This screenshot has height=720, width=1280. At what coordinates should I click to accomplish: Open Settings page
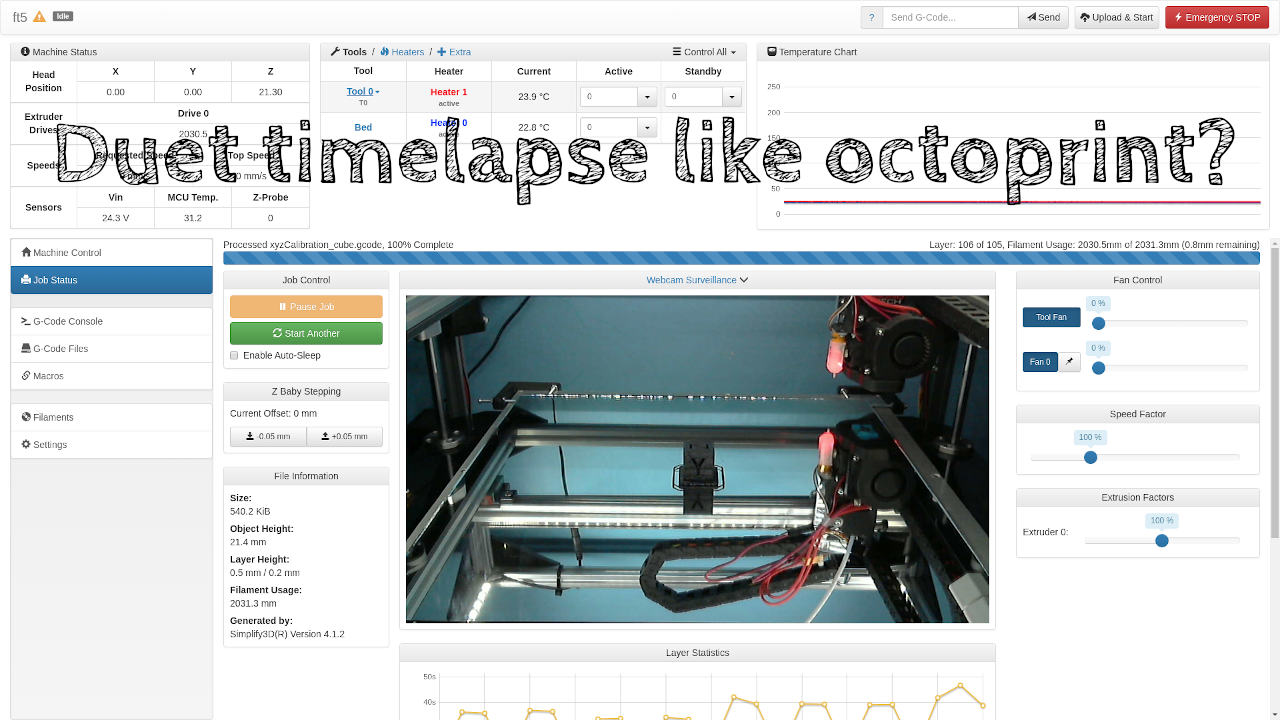[x=112, y=444]
